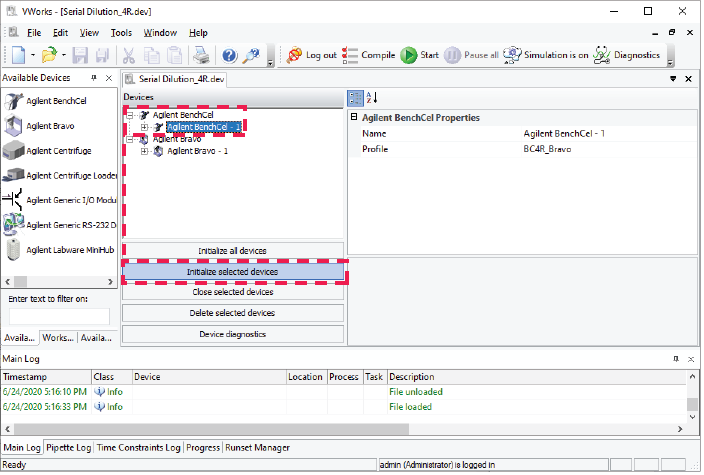This screenshot has height=475, width=704.
Task: Switch to the Time Constraints Log tab
Action: (x=138, y=448)
